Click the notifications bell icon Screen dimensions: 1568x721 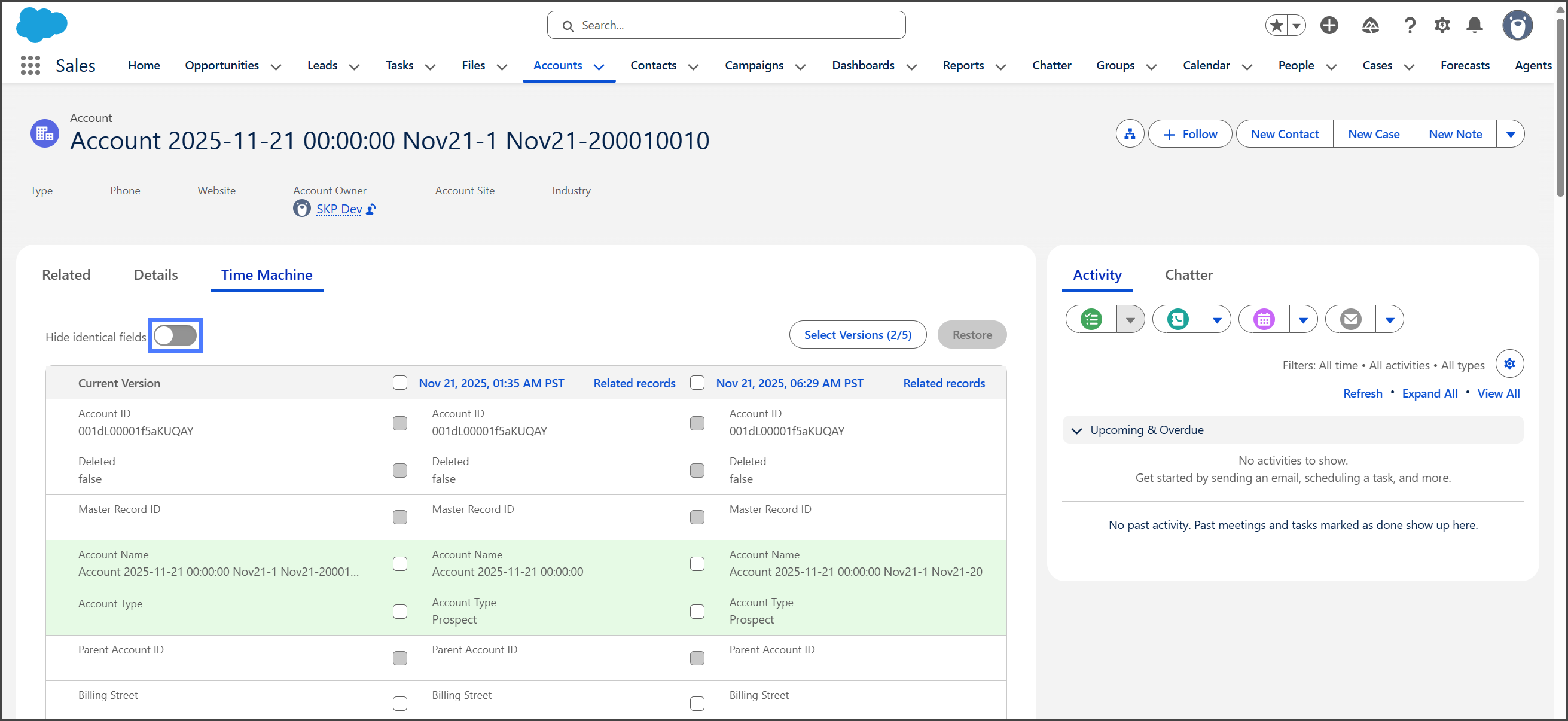pyautogui.click(x=1474, y=26)
